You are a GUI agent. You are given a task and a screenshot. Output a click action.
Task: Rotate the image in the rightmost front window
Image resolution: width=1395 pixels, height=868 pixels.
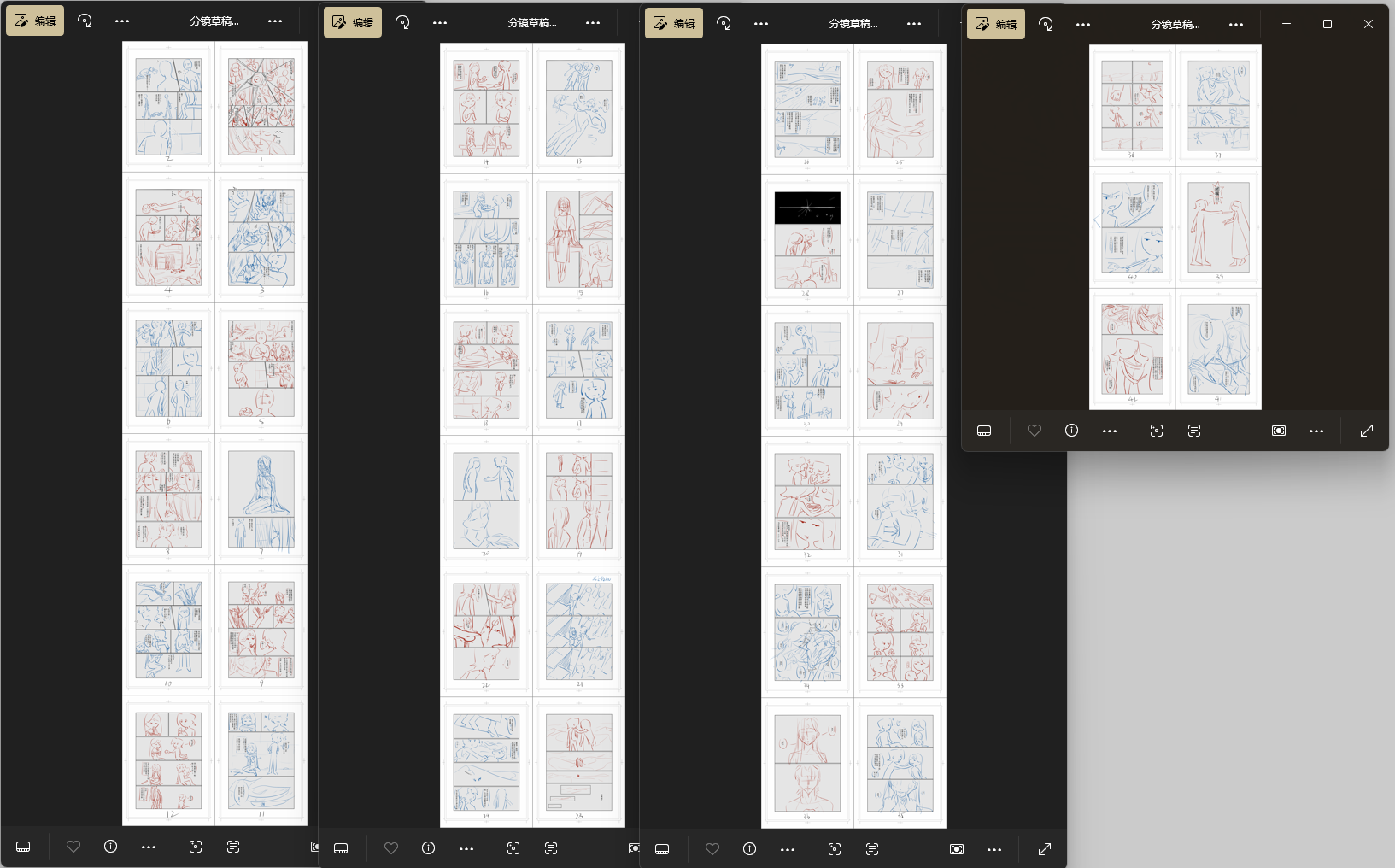click(1046, 24)
